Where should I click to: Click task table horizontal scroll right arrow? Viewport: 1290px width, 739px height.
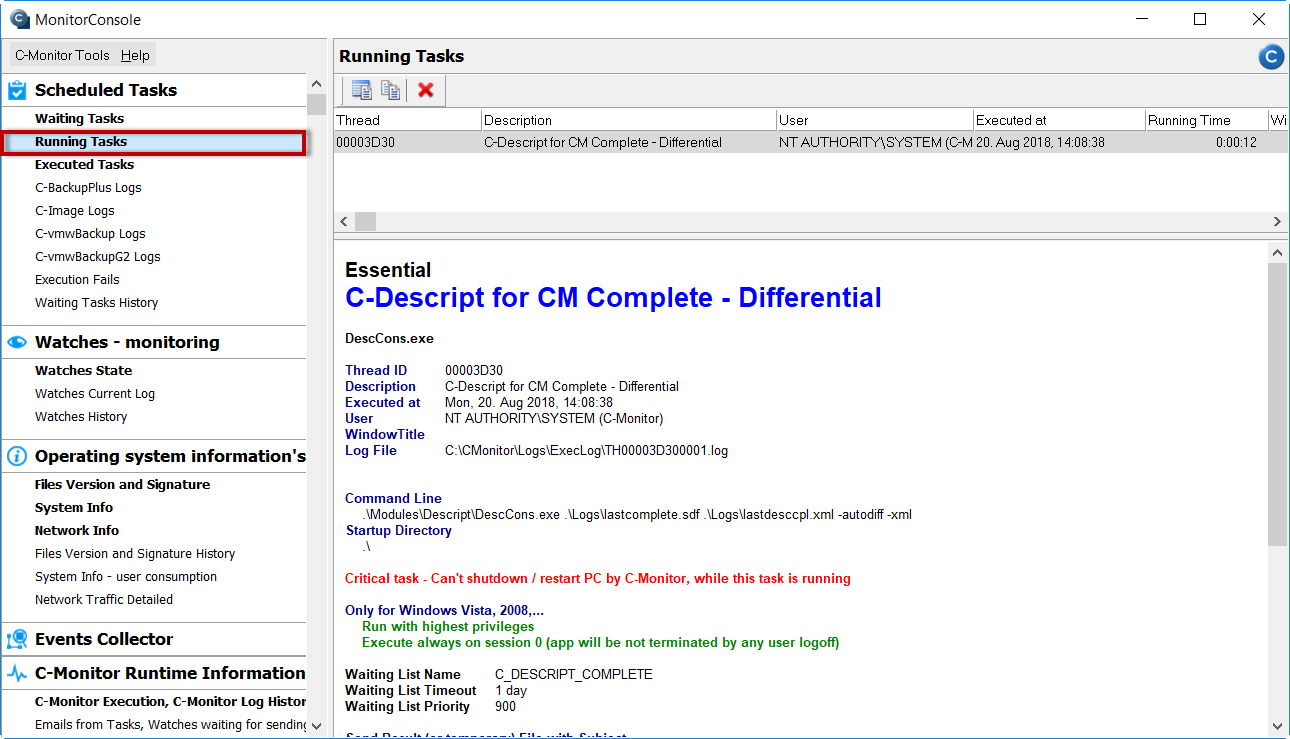[1278, 221]
